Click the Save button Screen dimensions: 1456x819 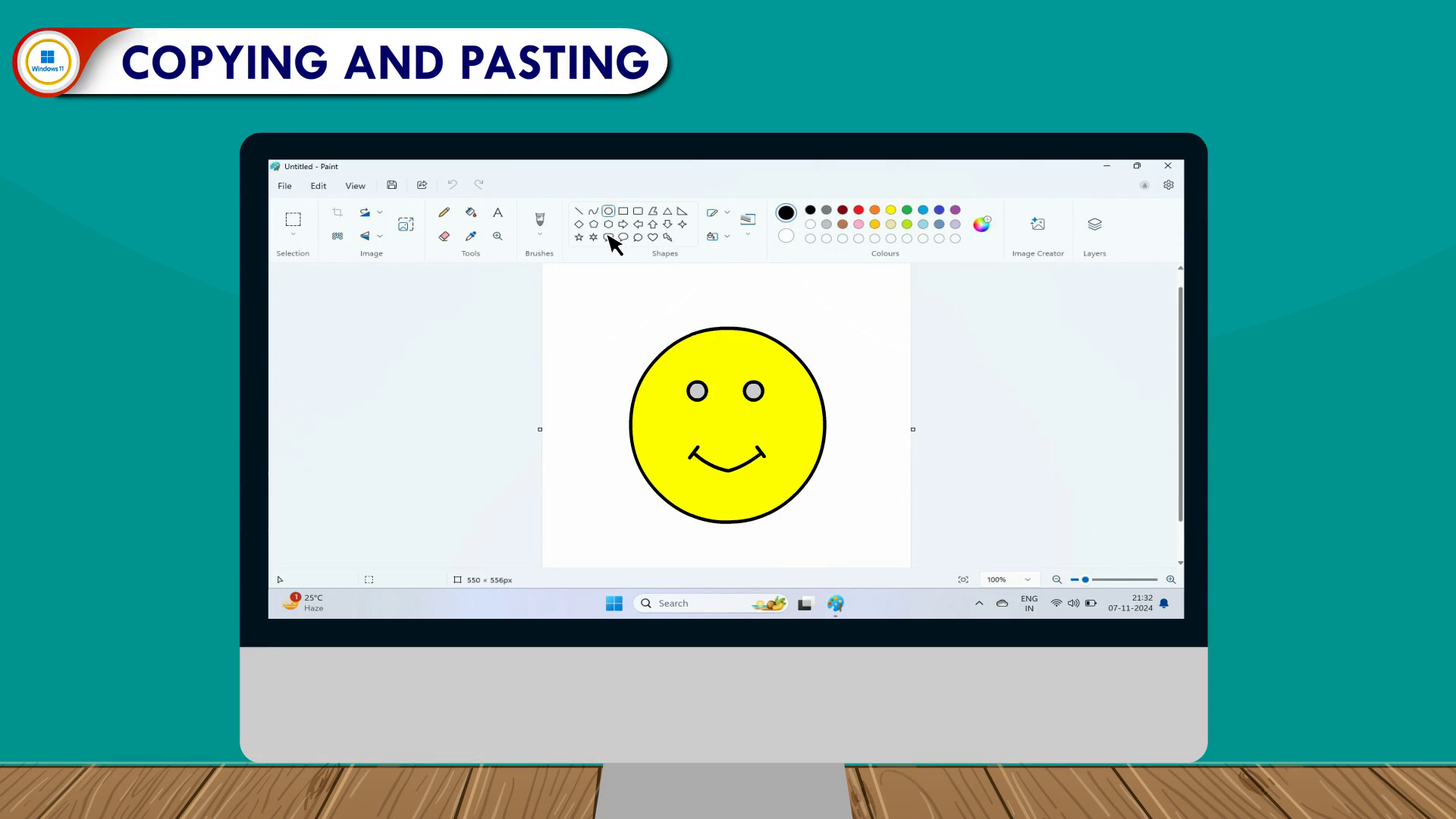(x=391, y=185)
